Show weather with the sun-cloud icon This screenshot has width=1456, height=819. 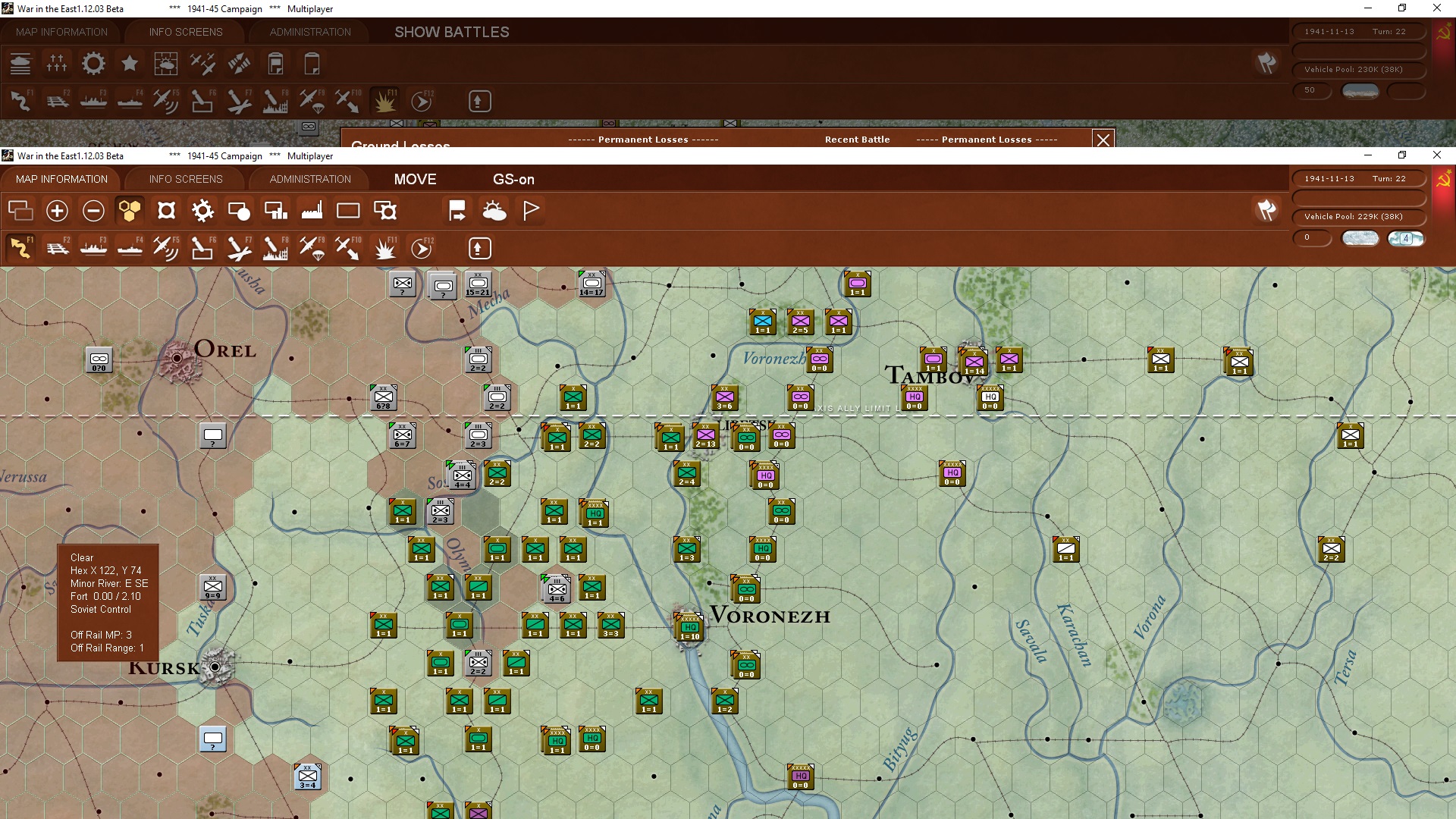coord(494,211)
